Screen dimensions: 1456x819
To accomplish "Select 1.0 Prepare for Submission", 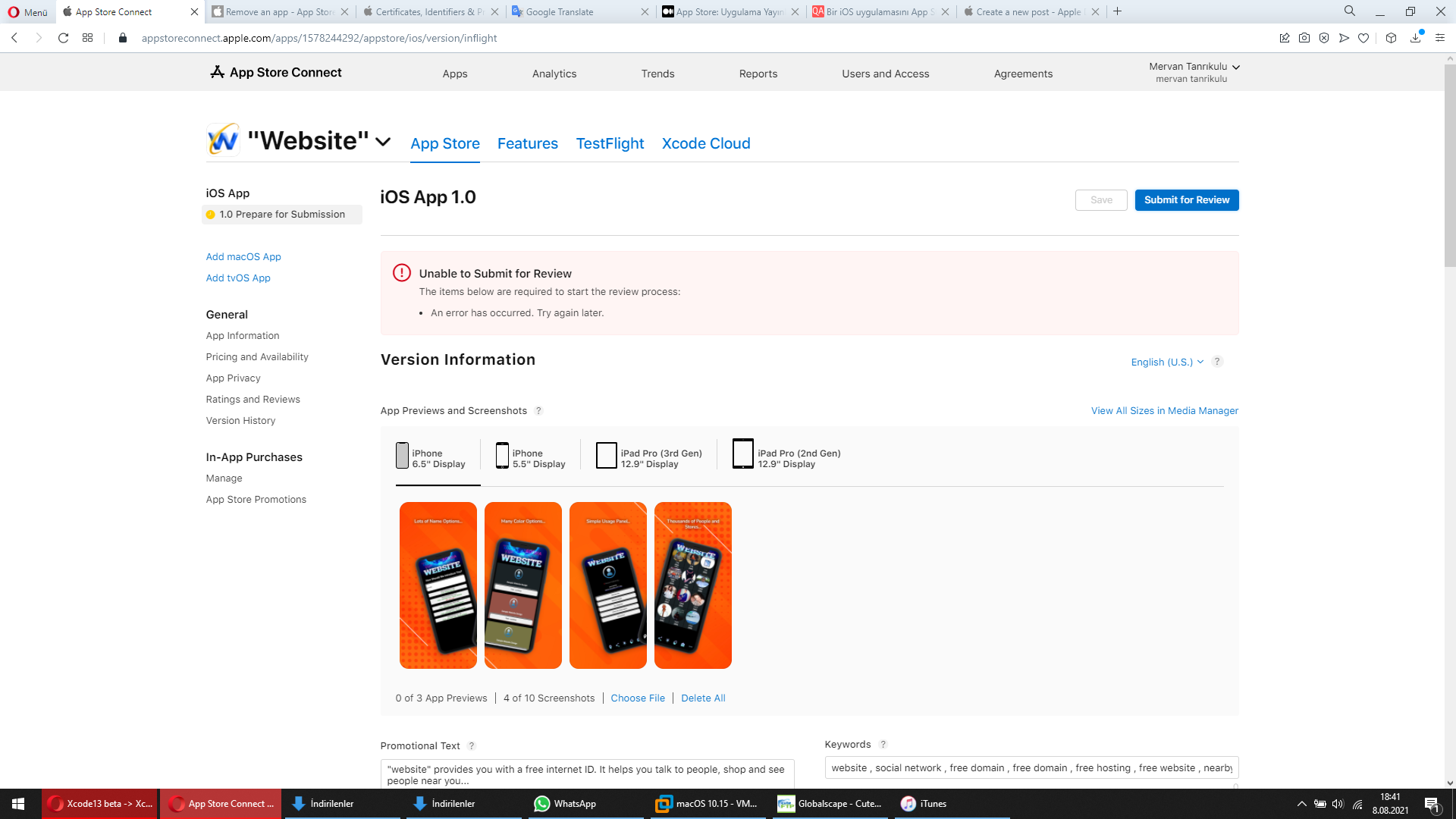I will click(x=282, y=215).
